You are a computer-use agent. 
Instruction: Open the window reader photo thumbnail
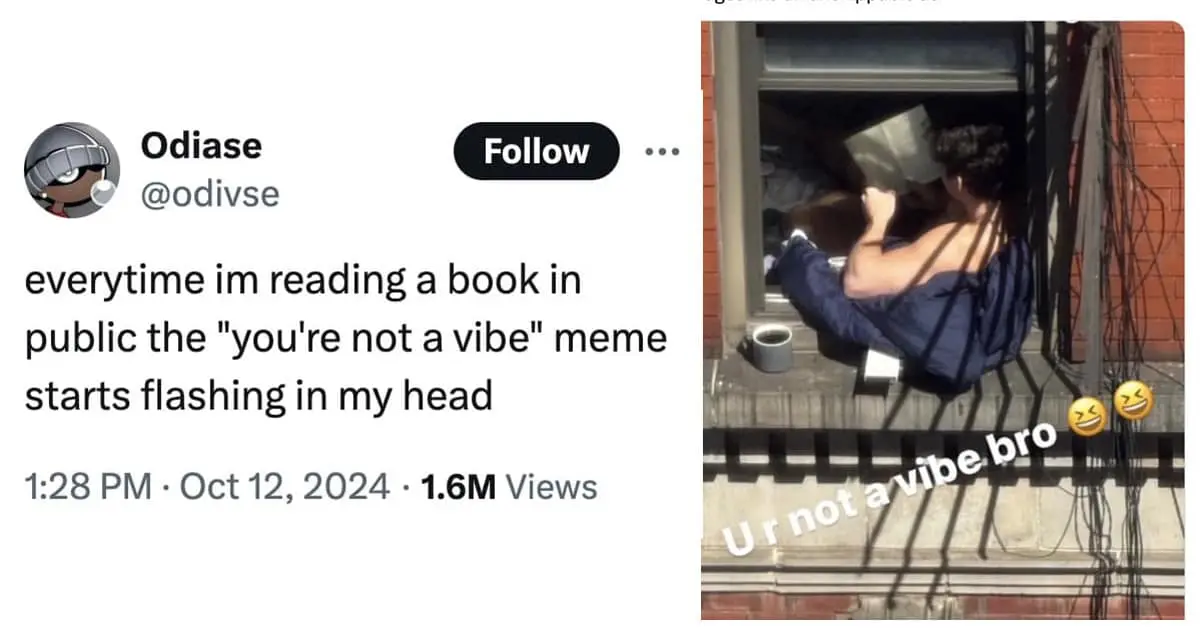pos(943,320)
